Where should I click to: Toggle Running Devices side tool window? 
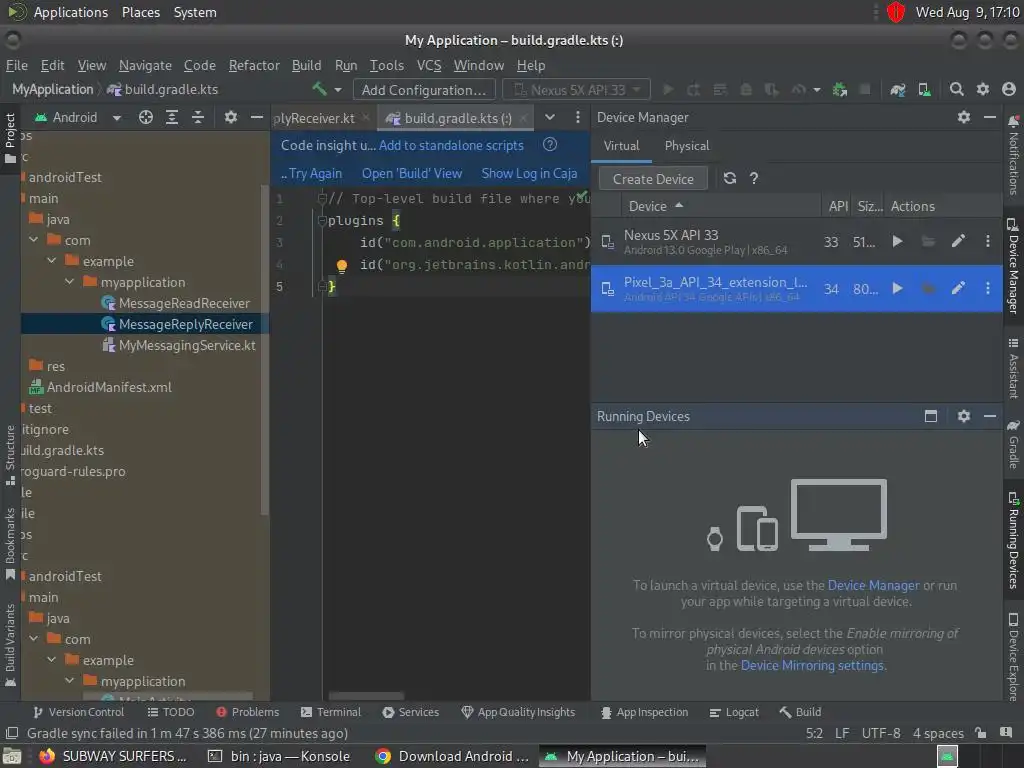coord(1013,541)
